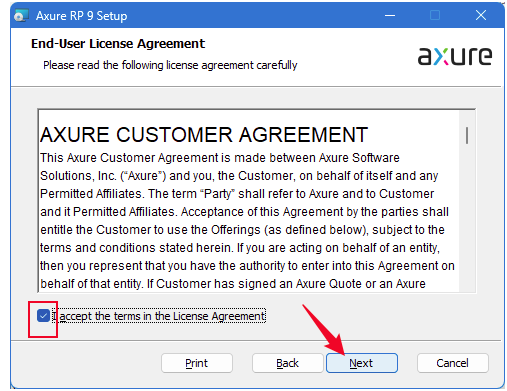Cancel the Axure RP 9 setup
507x391 pixels.
pyautogui.click(x=453, y=363)
